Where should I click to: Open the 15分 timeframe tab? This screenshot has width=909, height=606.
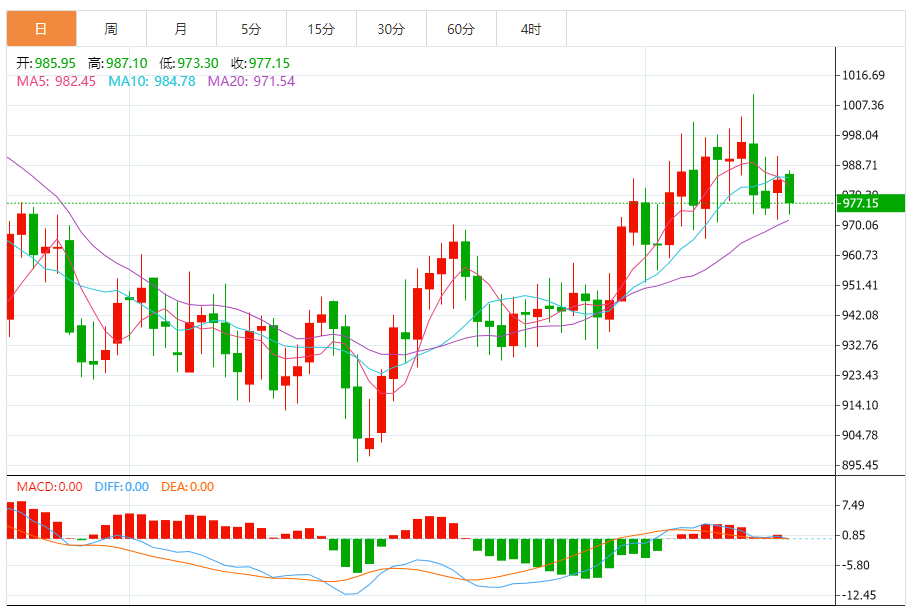(321, 28)
